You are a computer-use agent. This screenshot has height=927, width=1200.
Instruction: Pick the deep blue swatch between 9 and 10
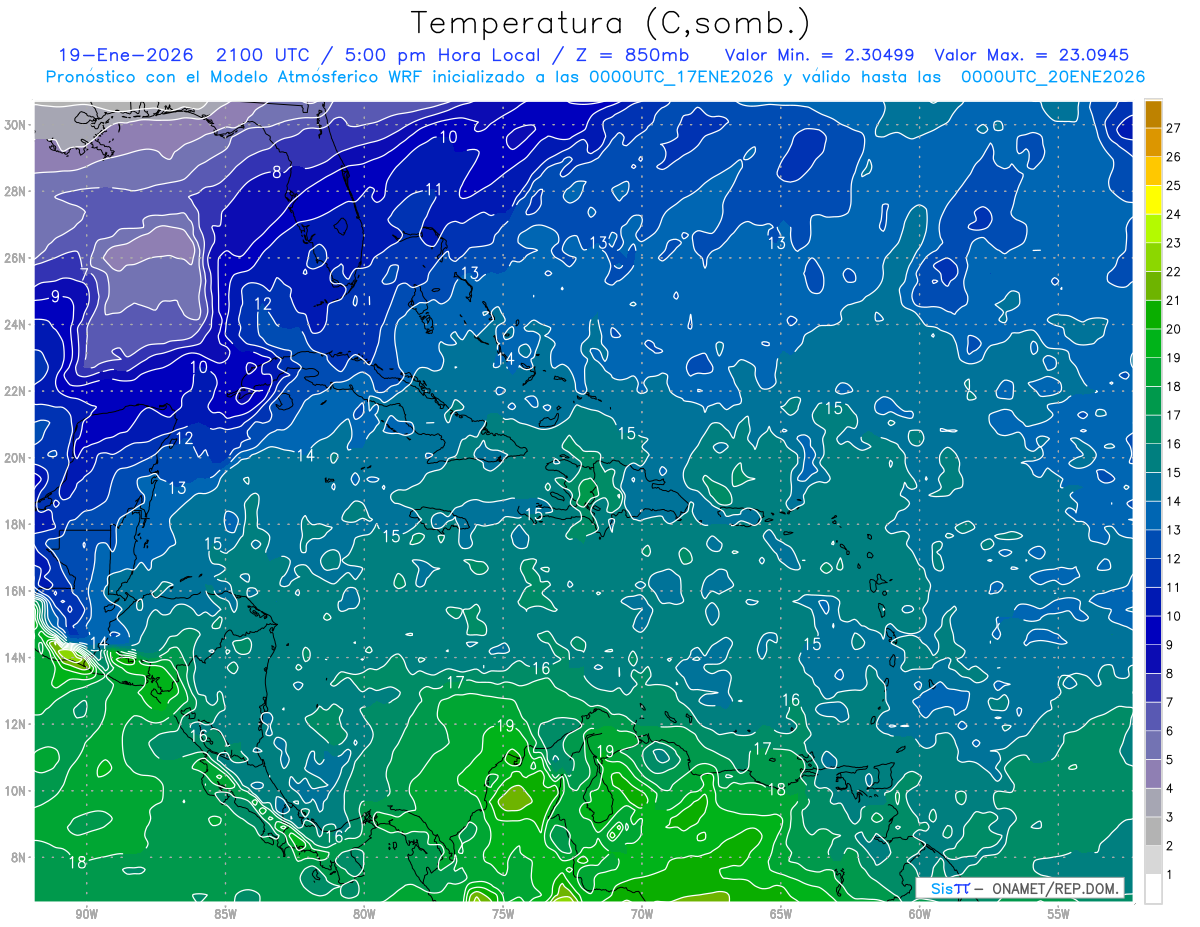coord(1153,630)
